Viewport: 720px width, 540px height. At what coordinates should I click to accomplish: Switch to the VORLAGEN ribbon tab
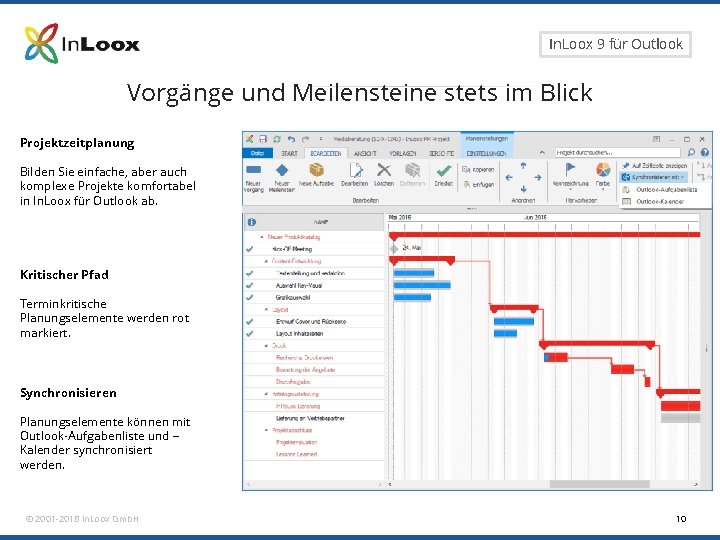point(403,153)
